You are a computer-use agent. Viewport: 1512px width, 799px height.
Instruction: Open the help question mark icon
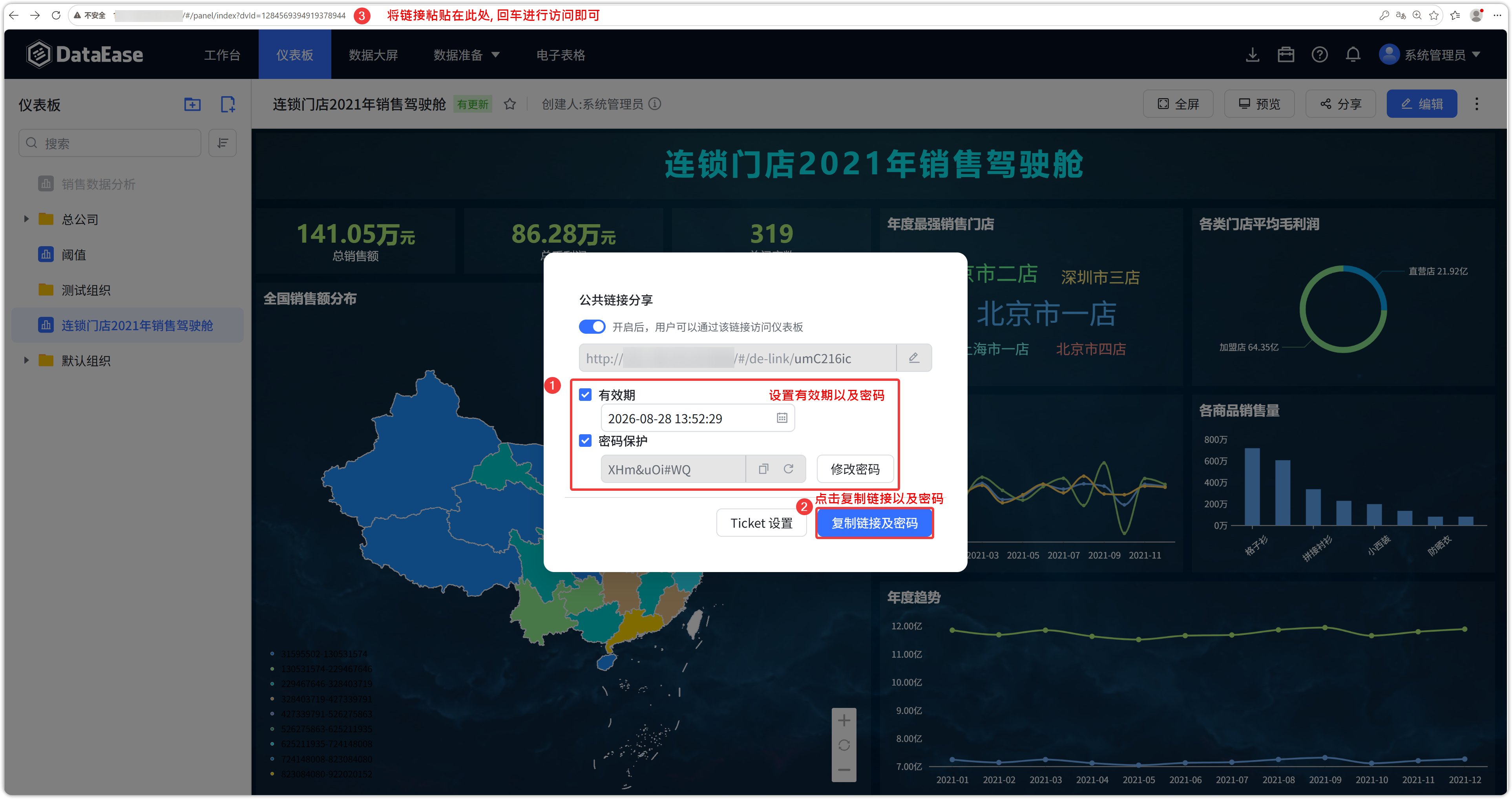point(1320,55)
